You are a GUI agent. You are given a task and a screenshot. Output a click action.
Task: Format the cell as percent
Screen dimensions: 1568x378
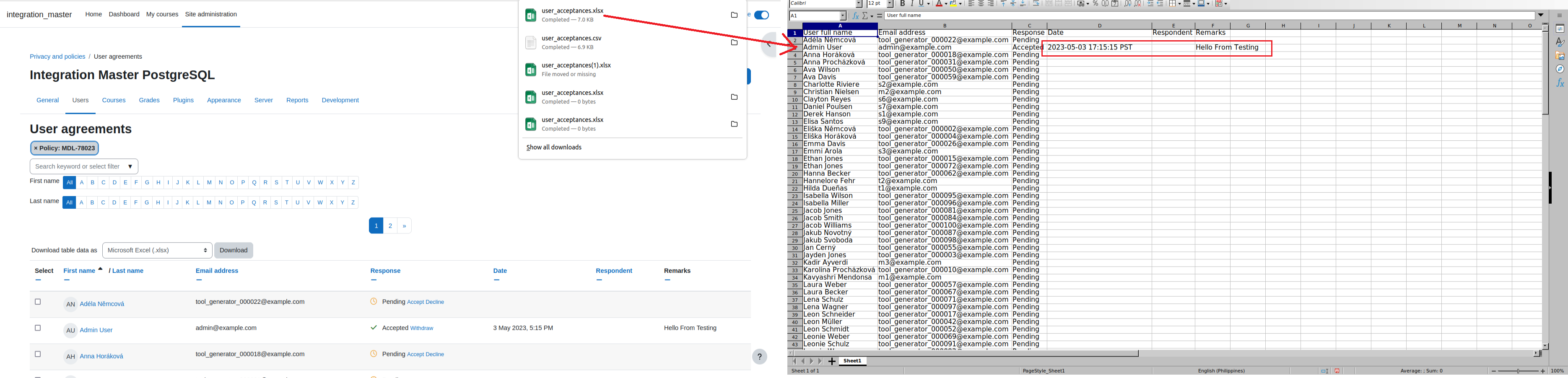[x=1096, y=4]
